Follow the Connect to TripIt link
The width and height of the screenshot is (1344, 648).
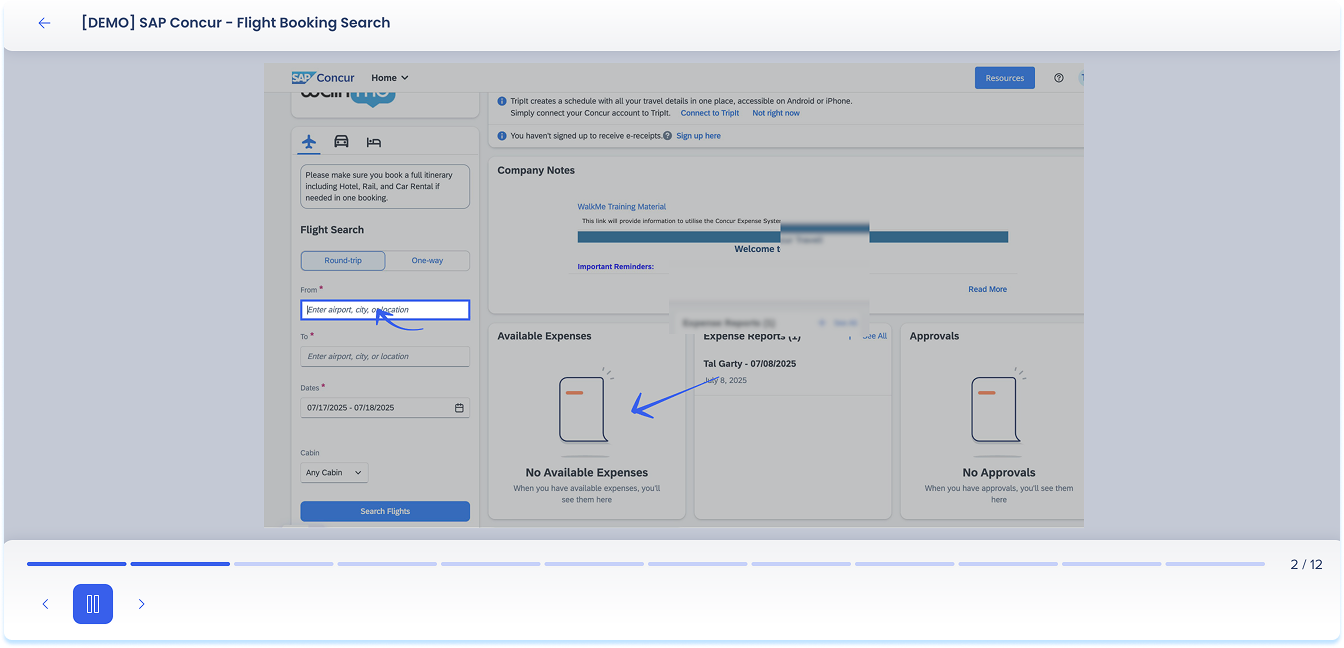coord(709,113)
